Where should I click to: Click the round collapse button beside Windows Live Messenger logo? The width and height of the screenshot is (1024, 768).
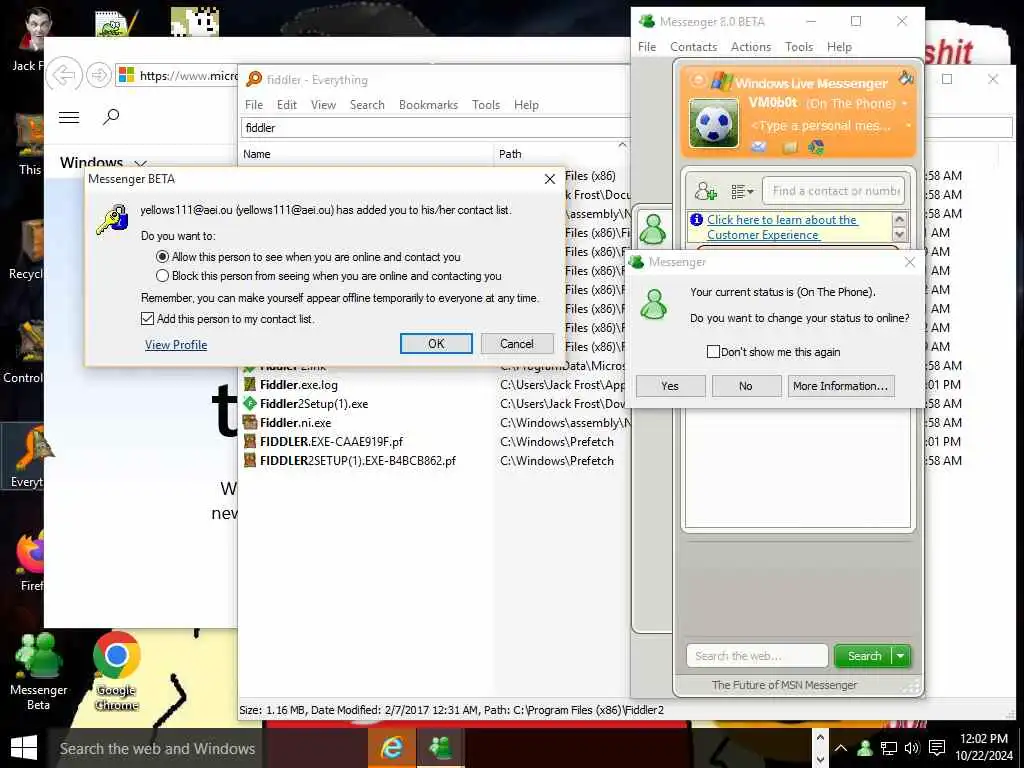pos(698,80)
